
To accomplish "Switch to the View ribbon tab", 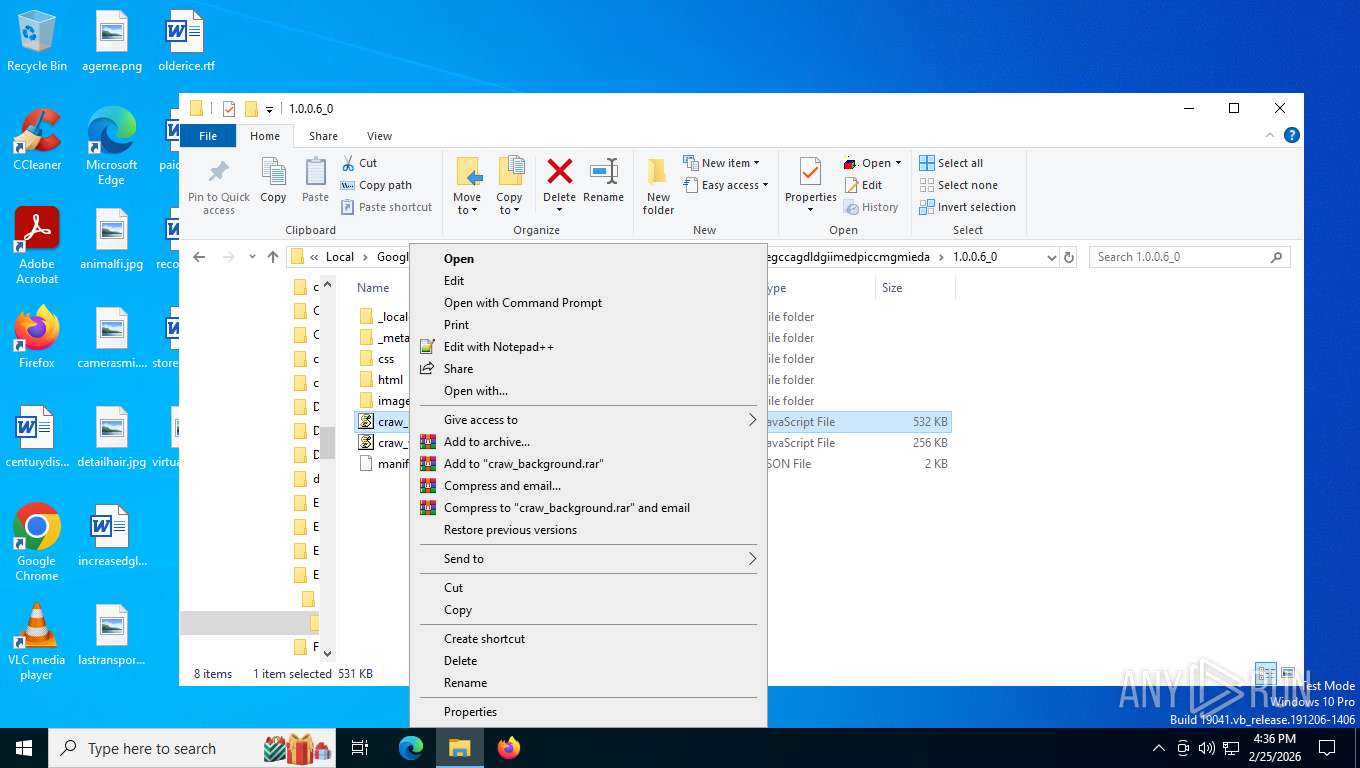I will pos(379,136).
